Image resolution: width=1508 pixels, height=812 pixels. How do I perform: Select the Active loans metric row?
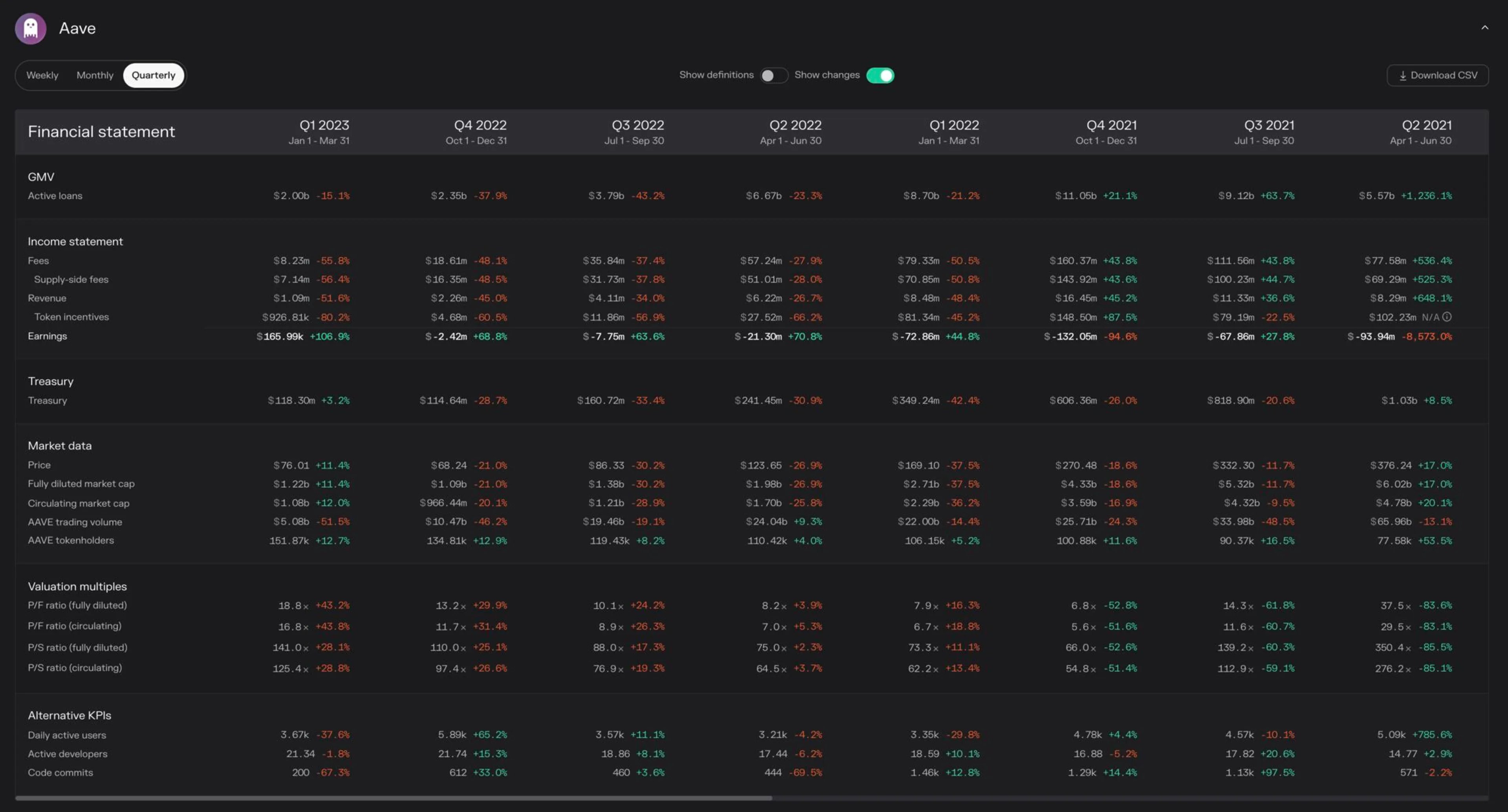tap(55, 196)
